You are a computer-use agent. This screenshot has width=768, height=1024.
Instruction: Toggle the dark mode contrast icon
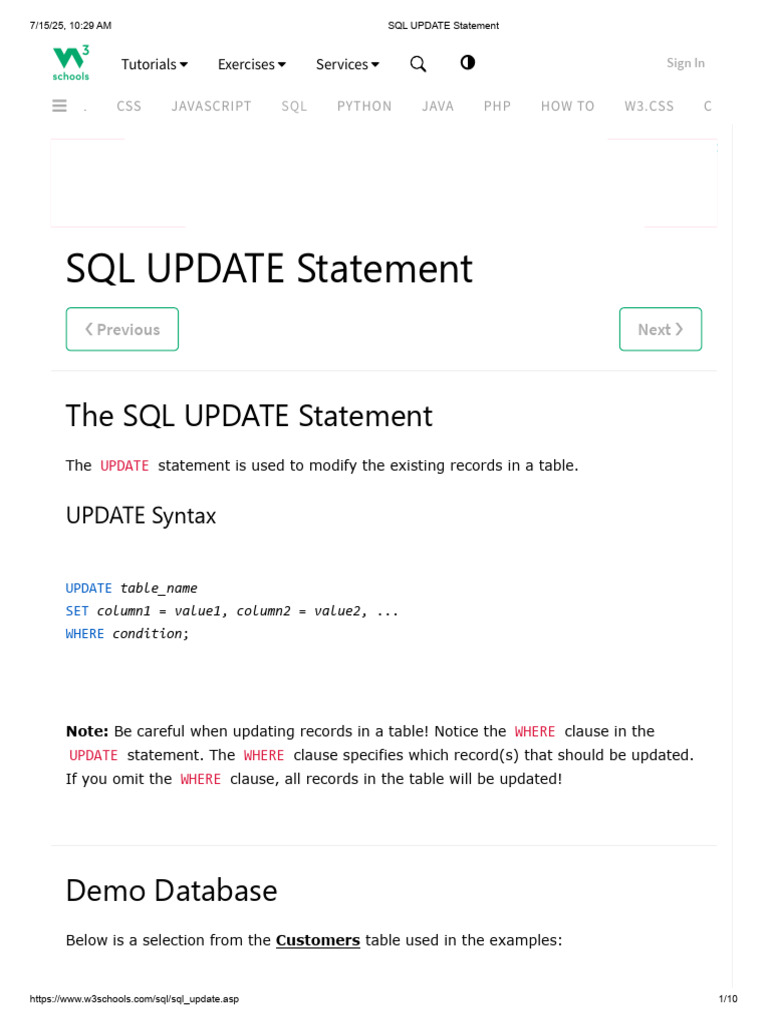[x=467, y=63]
